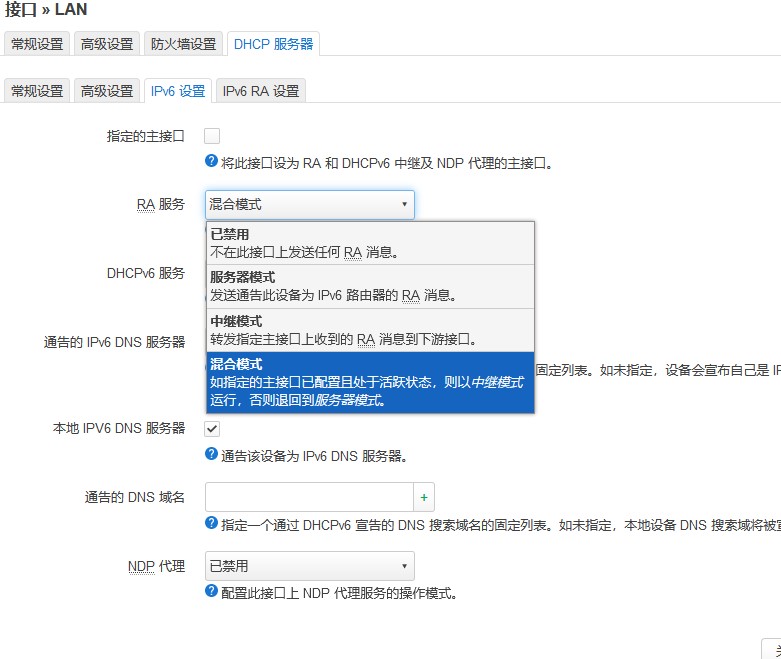This screenshot has width=781, height=659.
Task: Open the IPv6 RA 设置 tab
Action: point(260,91)
